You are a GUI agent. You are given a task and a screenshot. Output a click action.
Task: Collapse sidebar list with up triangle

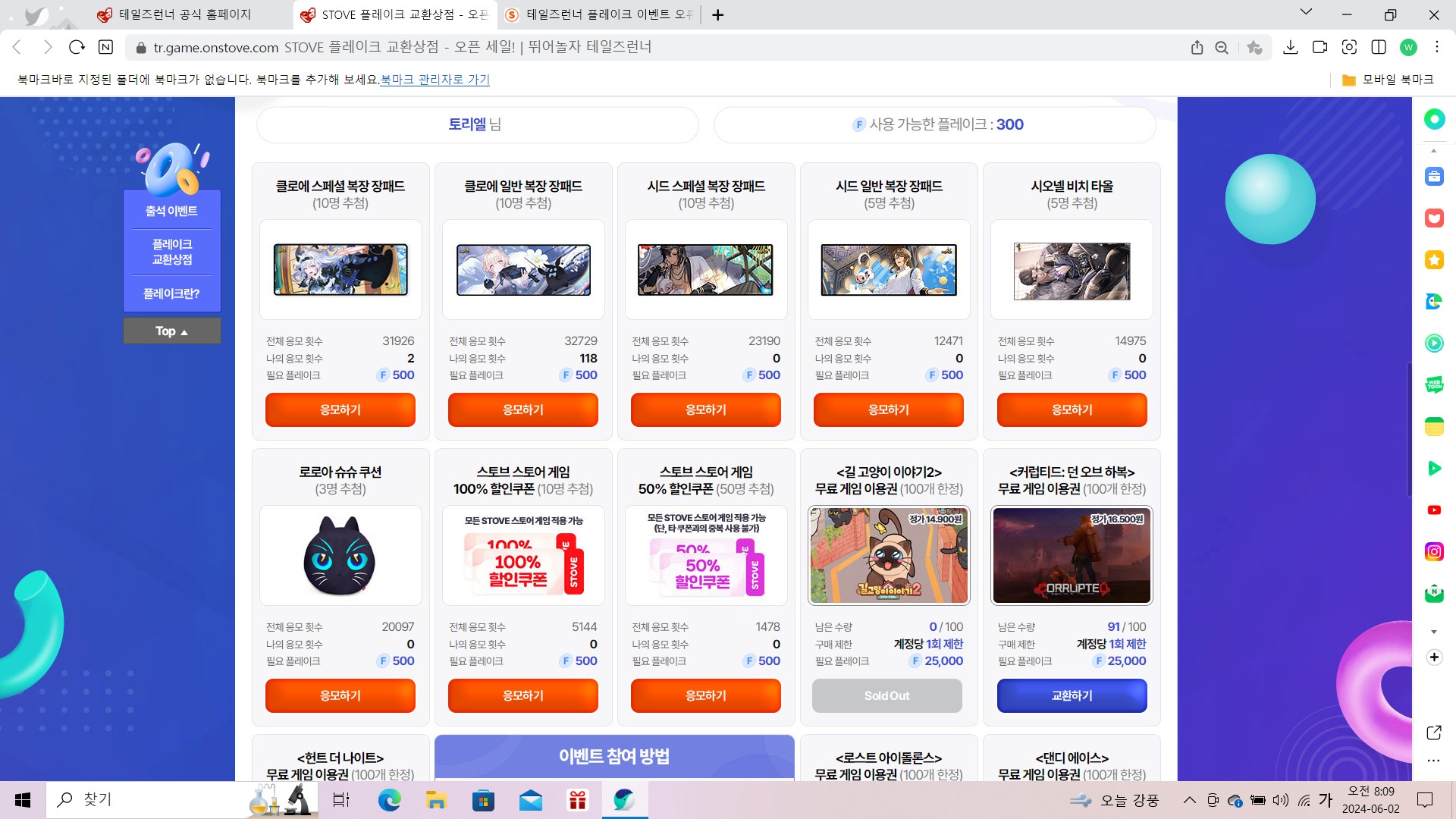(x=1434, y=151)
